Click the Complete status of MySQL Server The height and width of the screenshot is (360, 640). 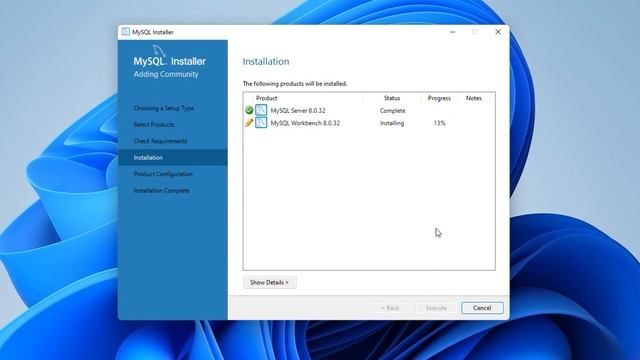(x=392, y=111)
